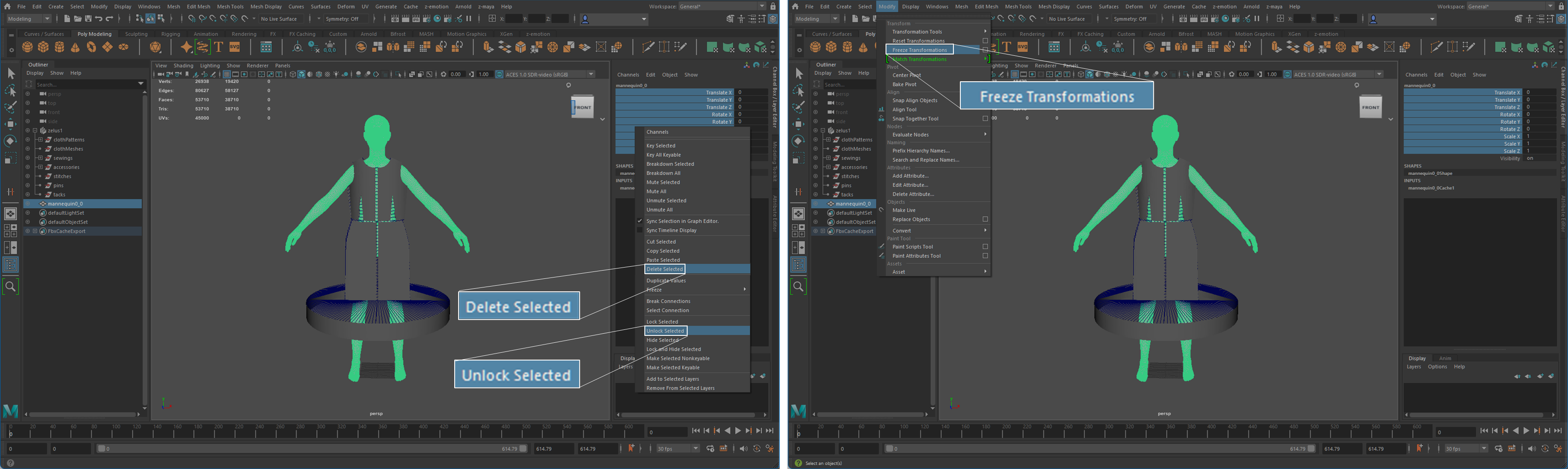Open Snap Together Tool option box in Modify menu
Screen dimensions: 1568x469
tap(985, 119)
